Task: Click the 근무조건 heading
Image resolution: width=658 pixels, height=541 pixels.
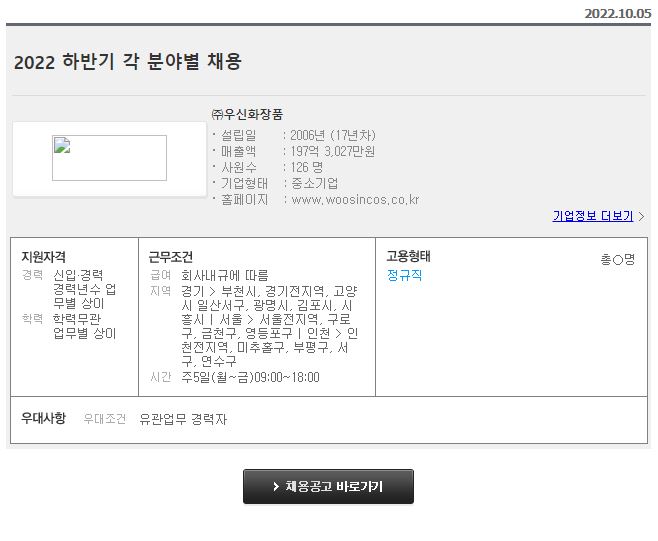Action: tap(170, 256)
